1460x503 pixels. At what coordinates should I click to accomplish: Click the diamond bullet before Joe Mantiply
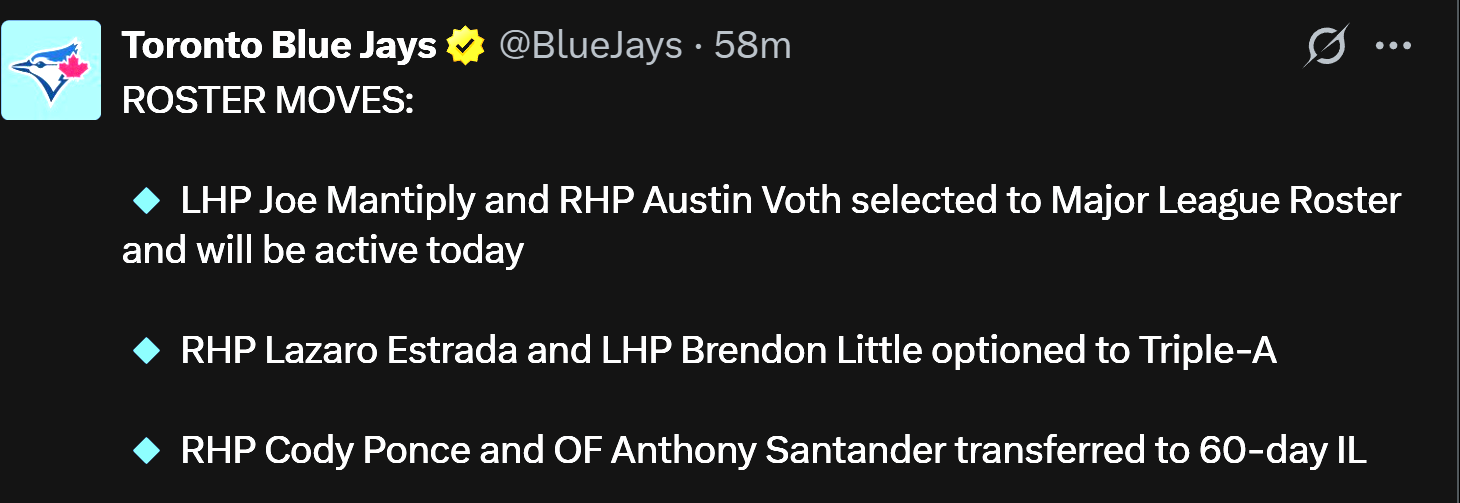click(x=146, y=201)
